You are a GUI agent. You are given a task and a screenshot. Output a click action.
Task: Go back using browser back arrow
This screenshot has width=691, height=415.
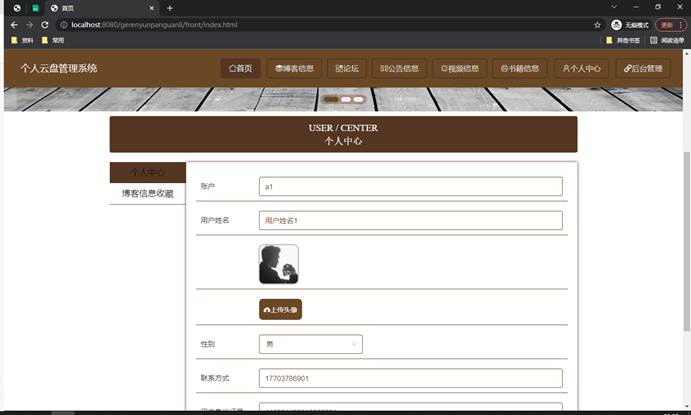(14, 25)
